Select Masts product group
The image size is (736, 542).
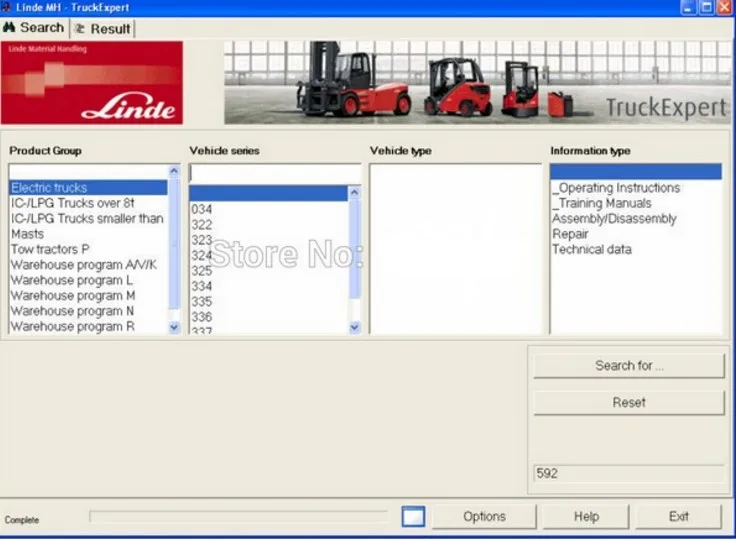coord(88,234)
